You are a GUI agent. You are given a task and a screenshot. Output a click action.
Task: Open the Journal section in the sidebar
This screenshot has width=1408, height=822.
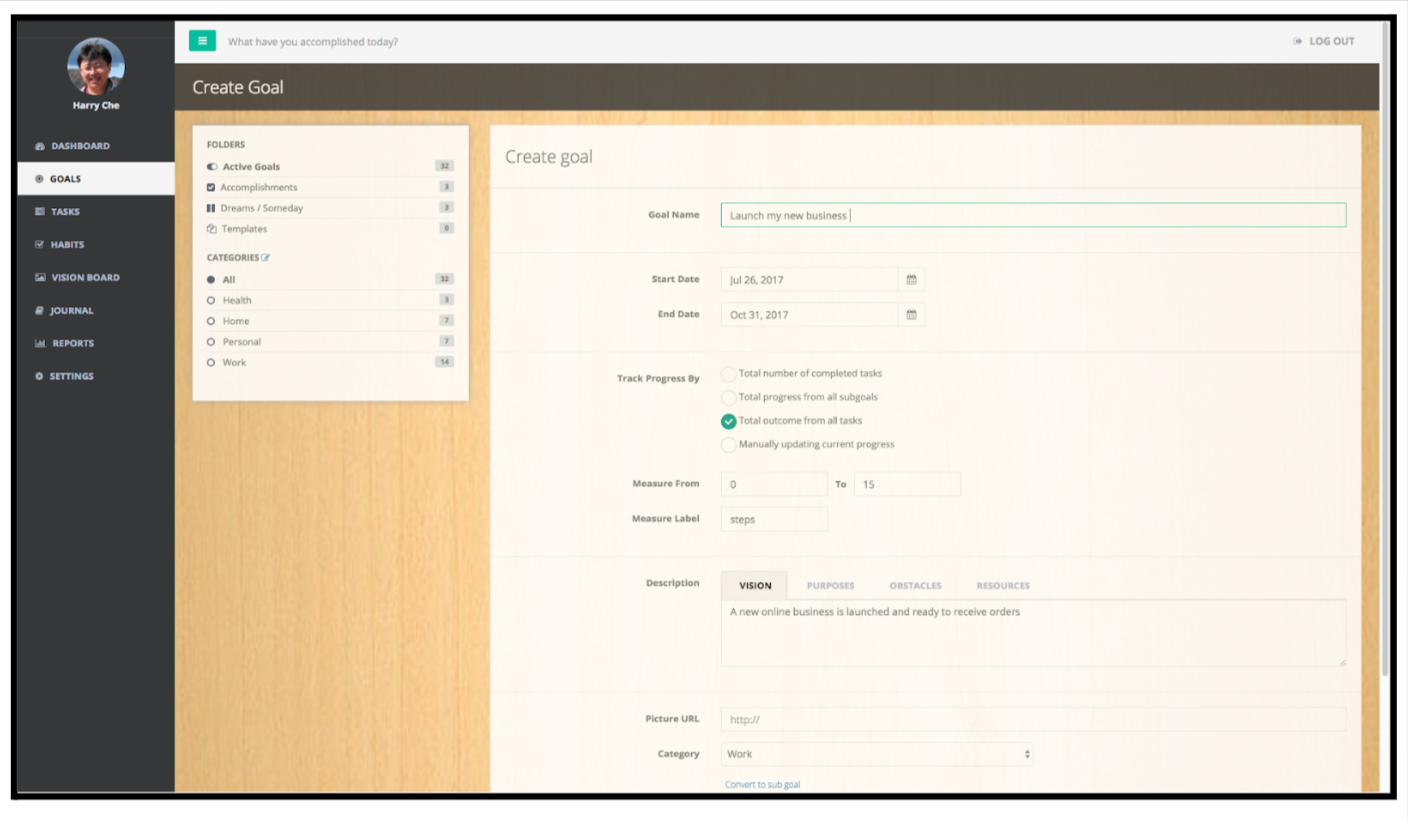click(71, 311)
